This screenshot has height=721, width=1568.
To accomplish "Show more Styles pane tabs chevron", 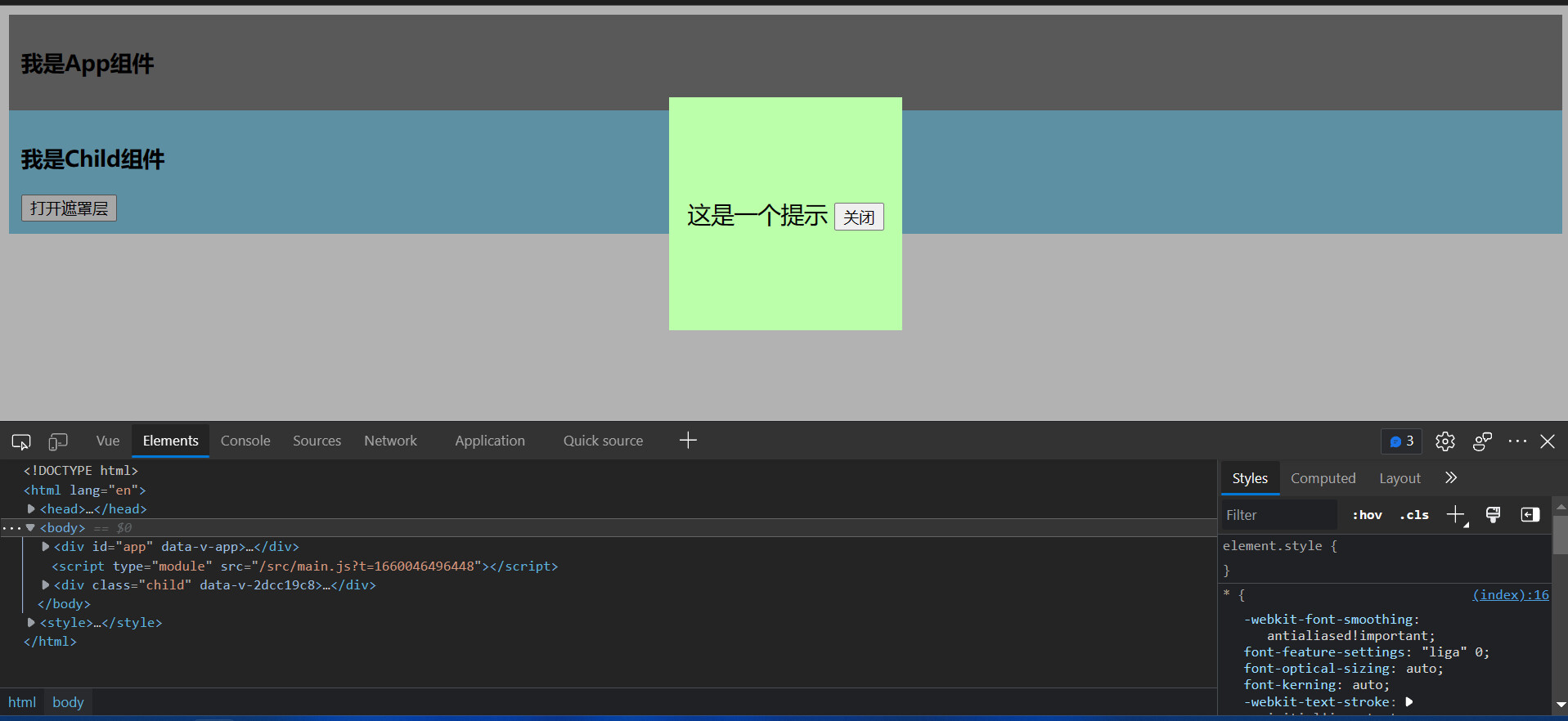I will (x=1451, y=478).
